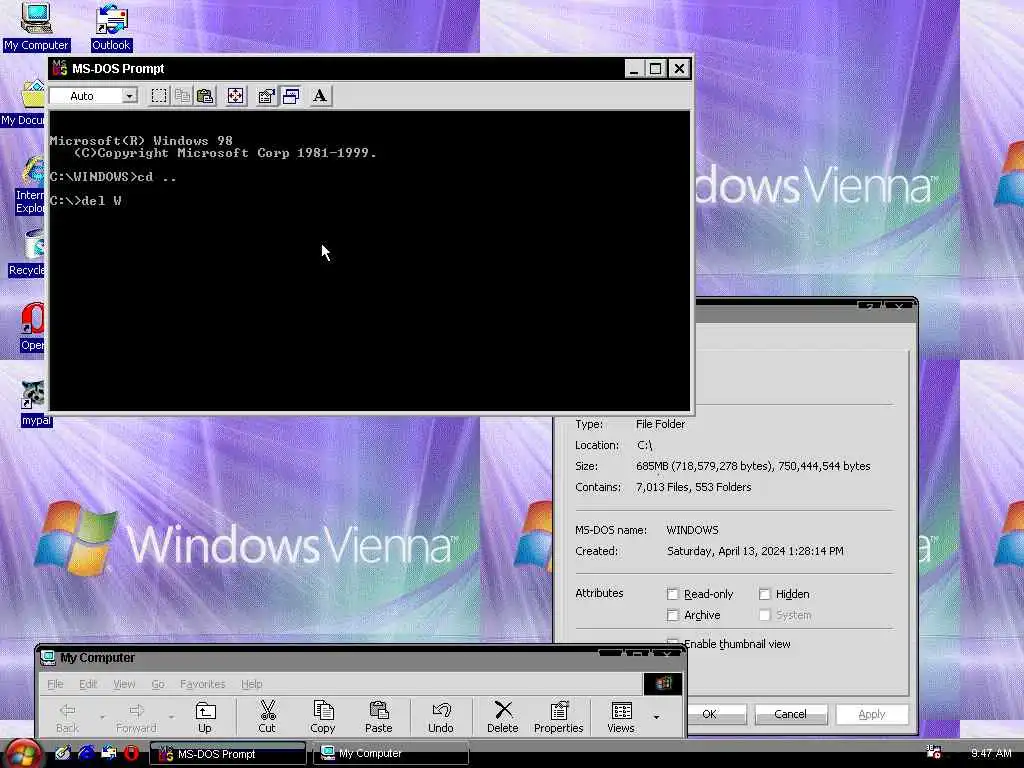This screenshot has height=768, width=1024.
Task: Toggle the System attribute checkbox
Action: click(x=765, y=615)
